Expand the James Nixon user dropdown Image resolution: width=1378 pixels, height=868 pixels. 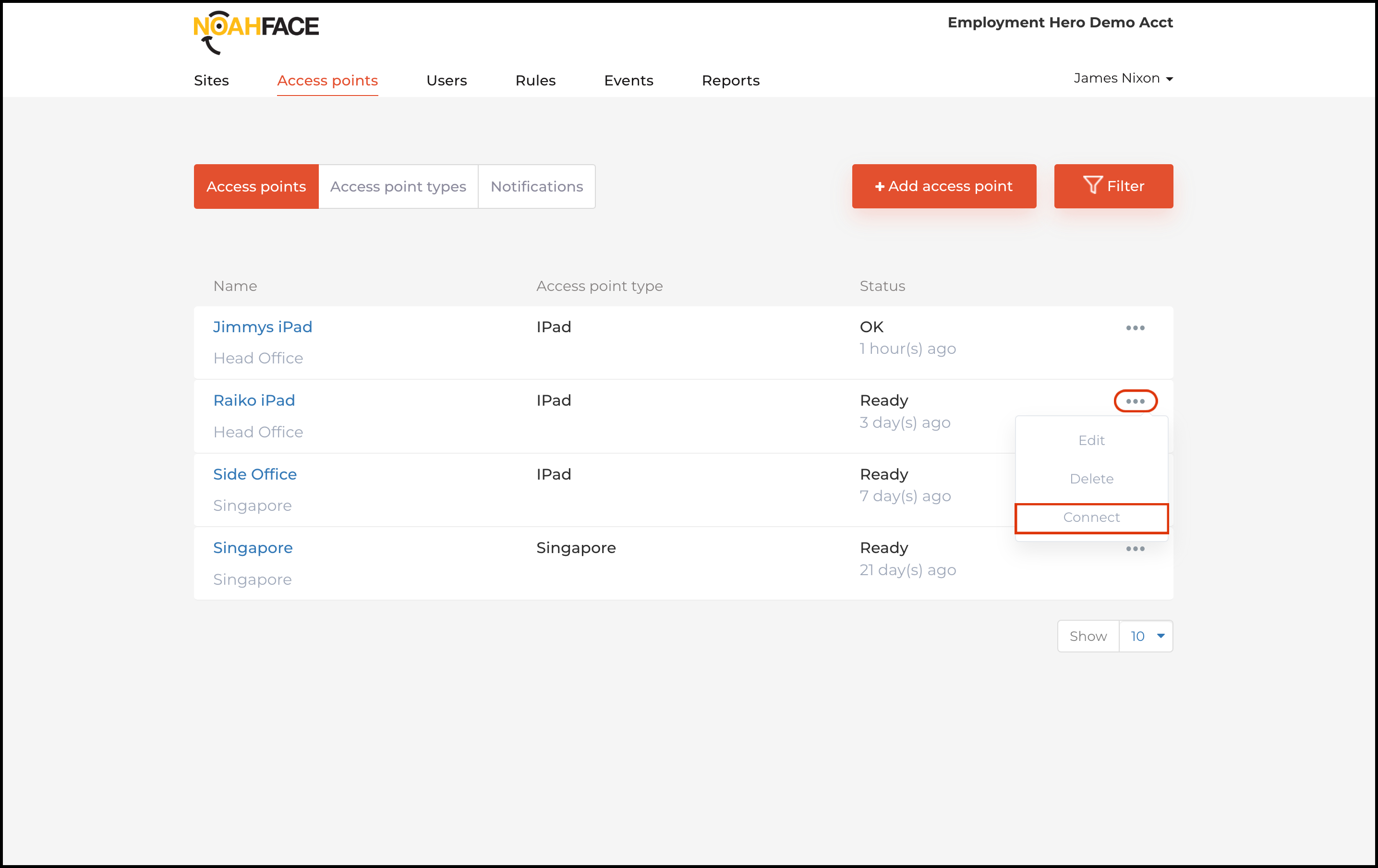[1123, 78]
